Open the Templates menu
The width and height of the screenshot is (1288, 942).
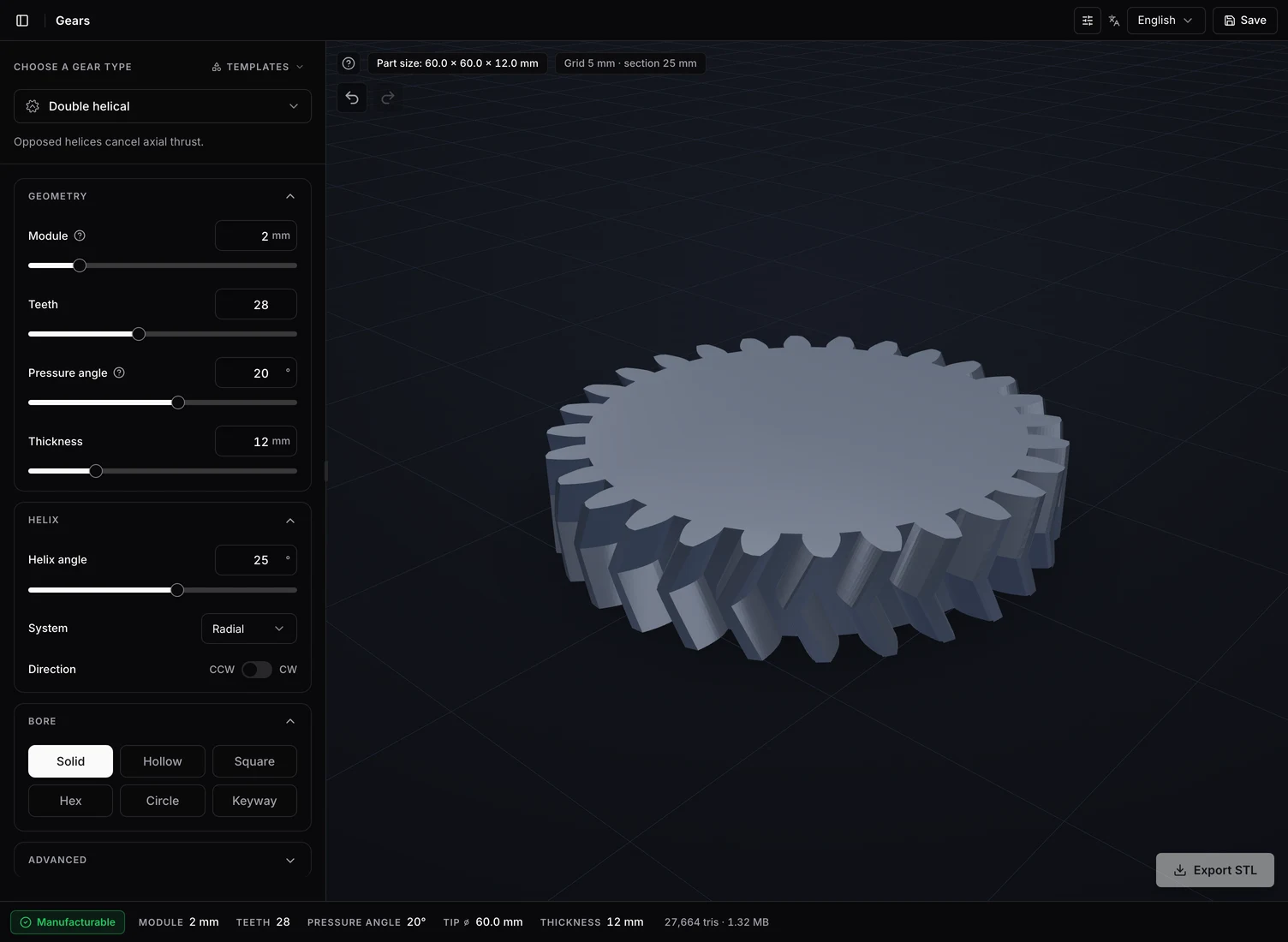coord(258,67)
